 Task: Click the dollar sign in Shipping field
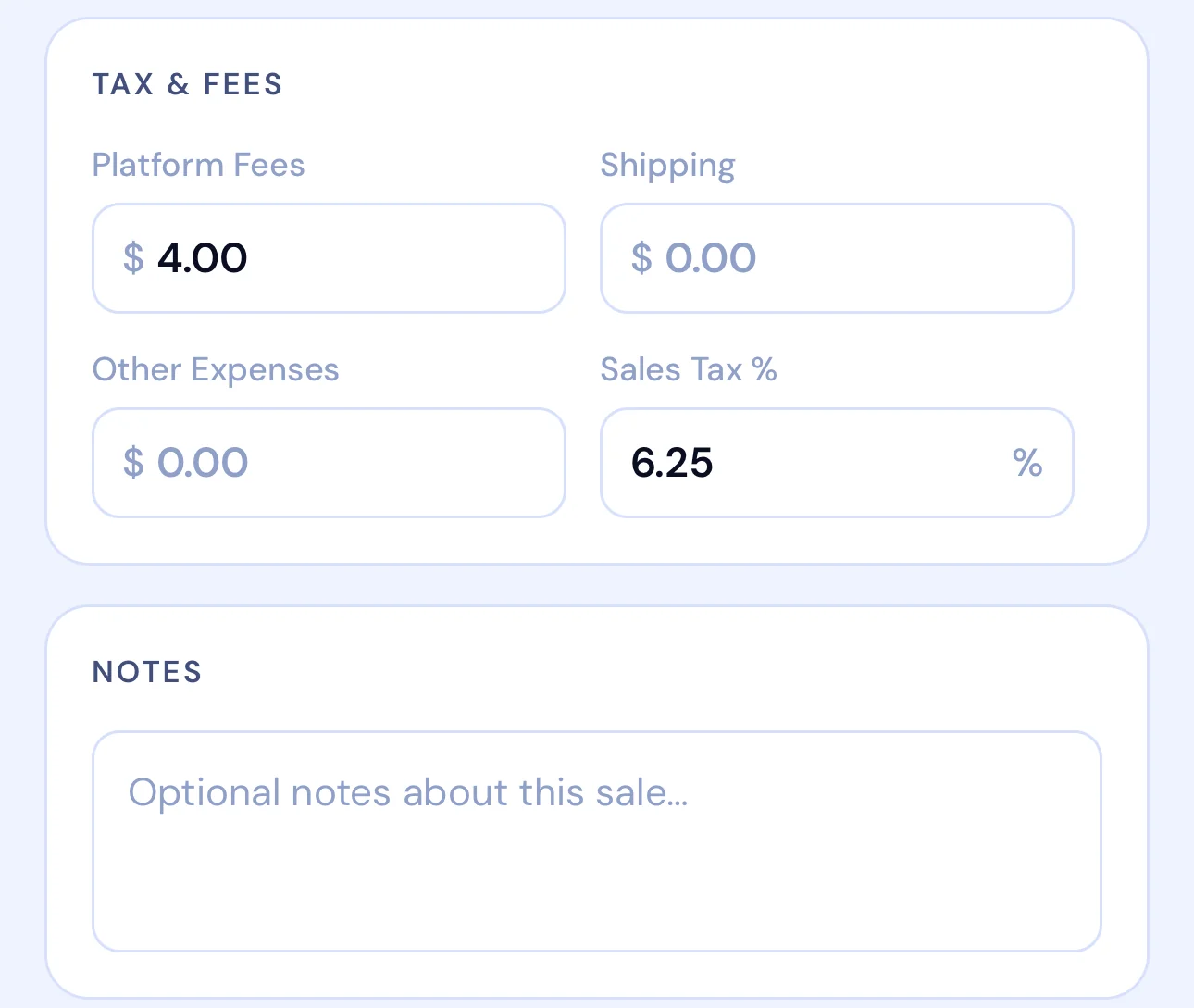click(642, 258)
